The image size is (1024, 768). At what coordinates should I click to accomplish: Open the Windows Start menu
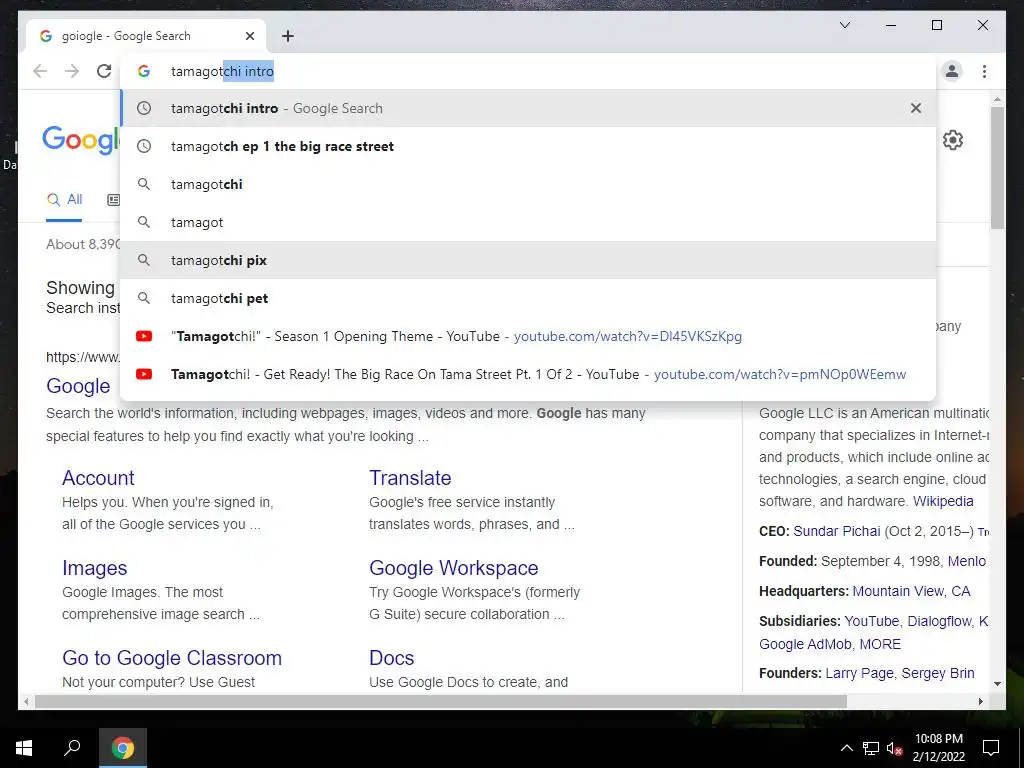[24, 748]
